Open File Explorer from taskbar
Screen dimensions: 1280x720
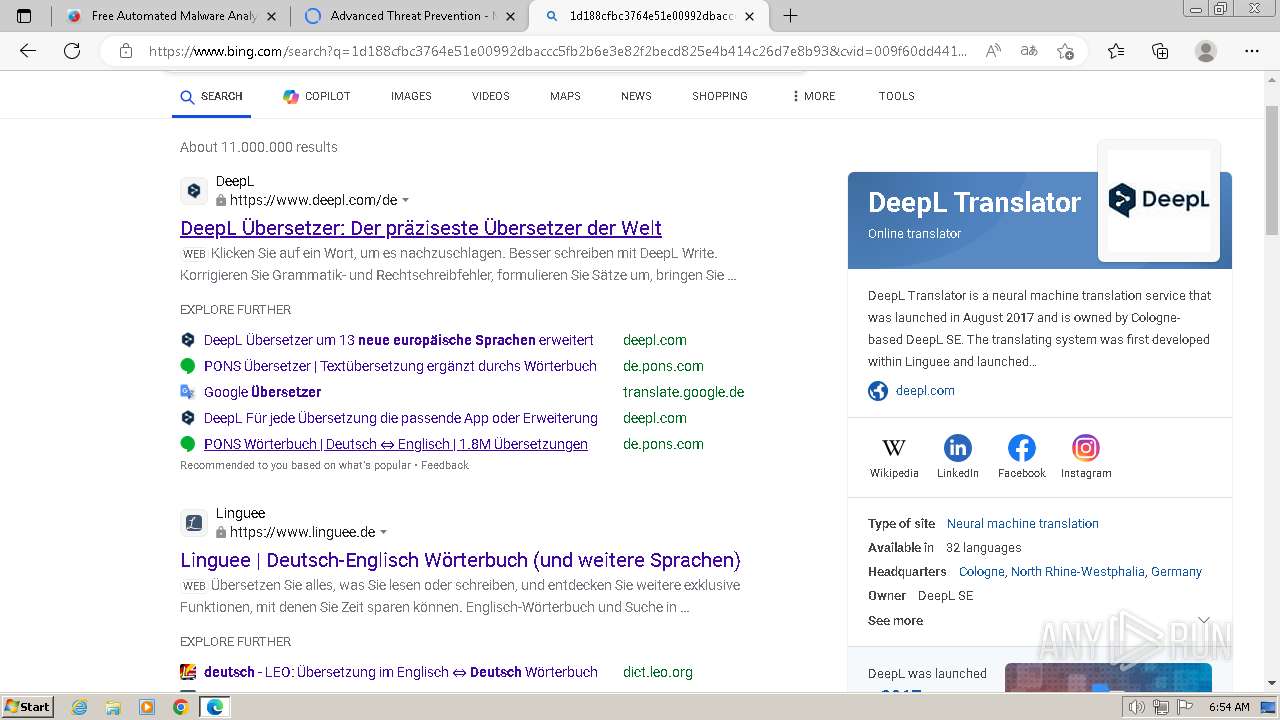(x=113, y=707)
